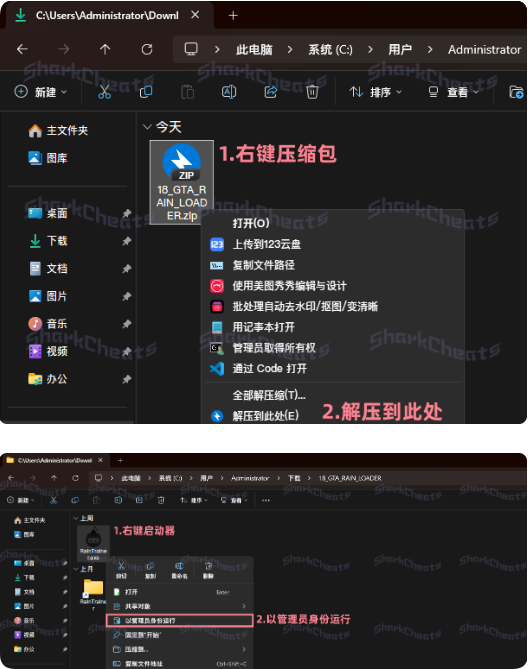Open a new tab with plus button

(233, 16)
